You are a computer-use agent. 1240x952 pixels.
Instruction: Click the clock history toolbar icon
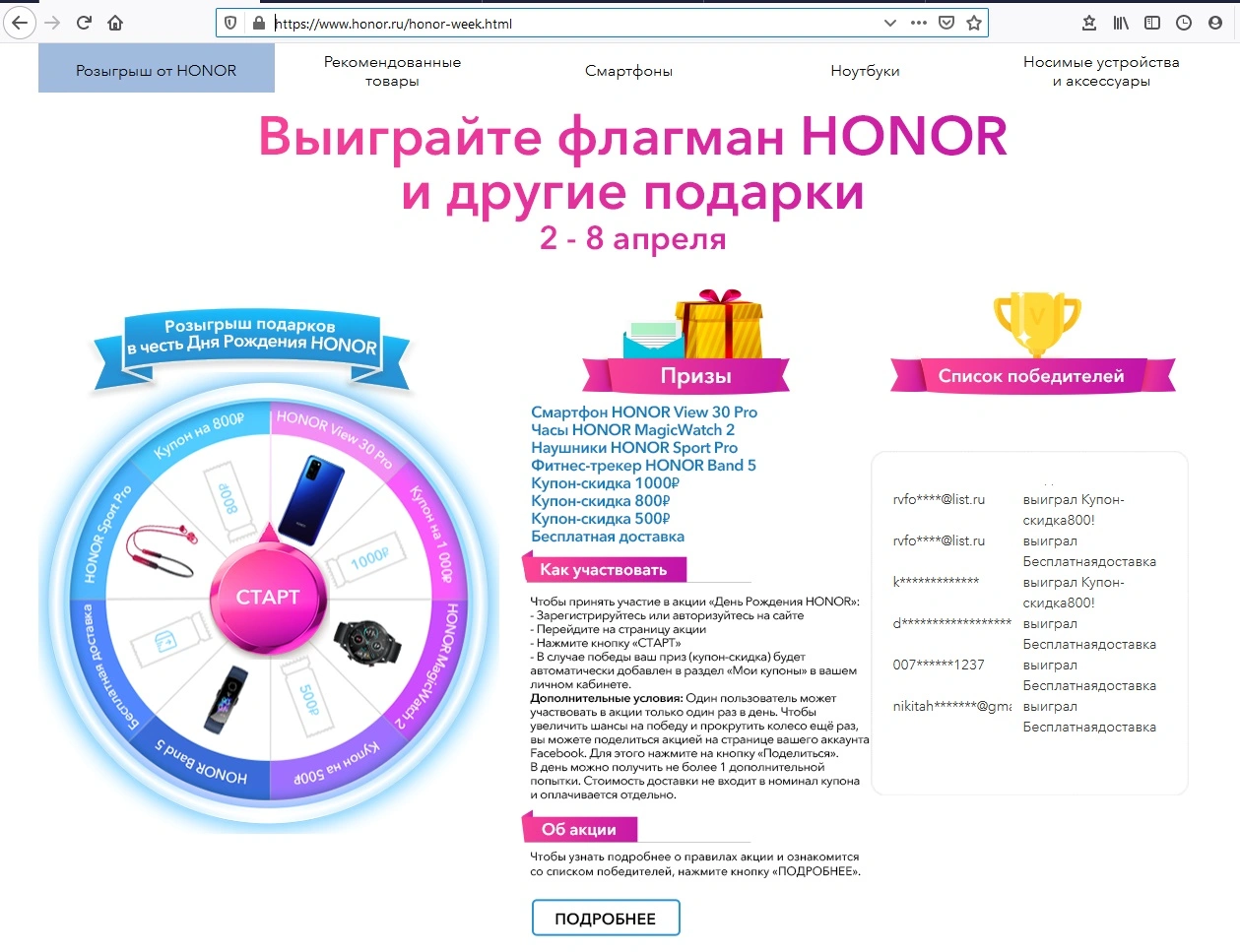(x=1184, y=23)
